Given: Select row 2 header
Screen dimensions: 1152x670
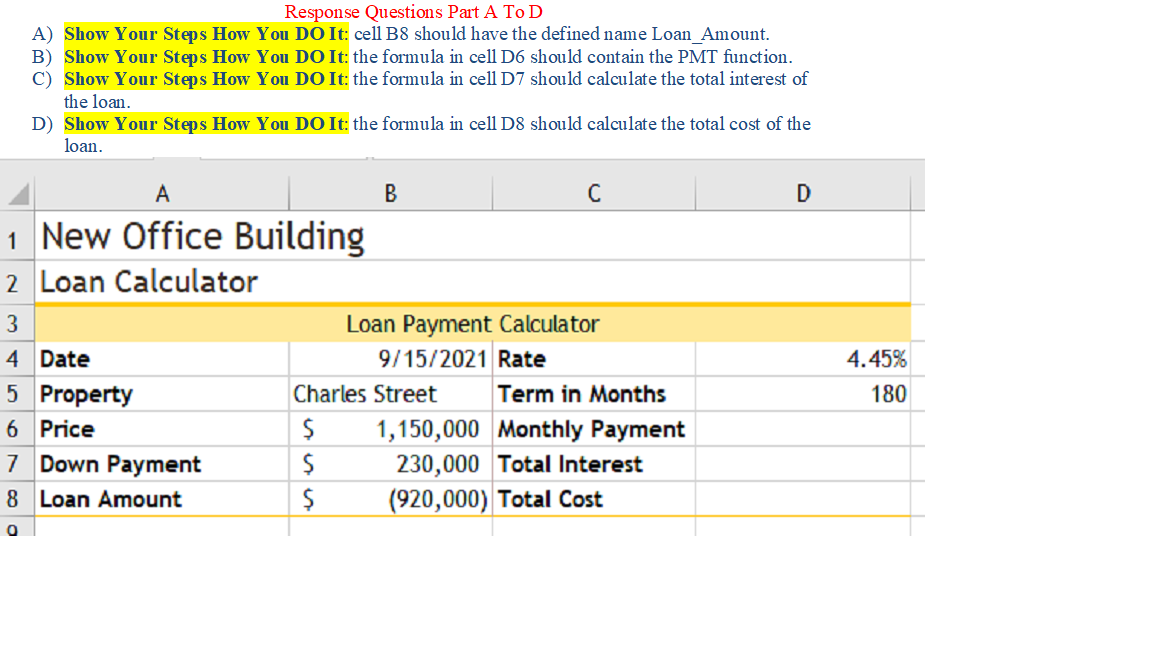Looking at the screenshot, I should click(17, 282).
